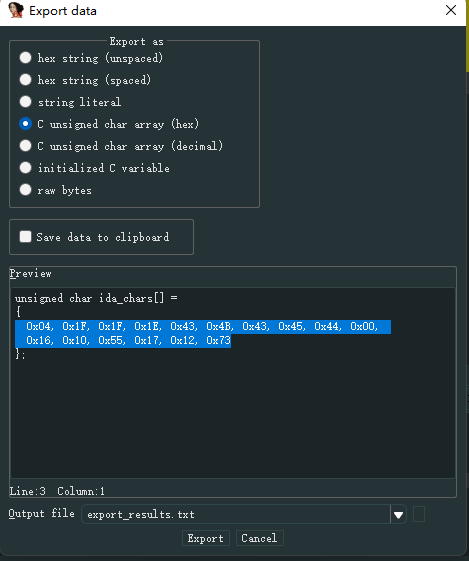Click the highlighted preview line starting 0x04

203,327
